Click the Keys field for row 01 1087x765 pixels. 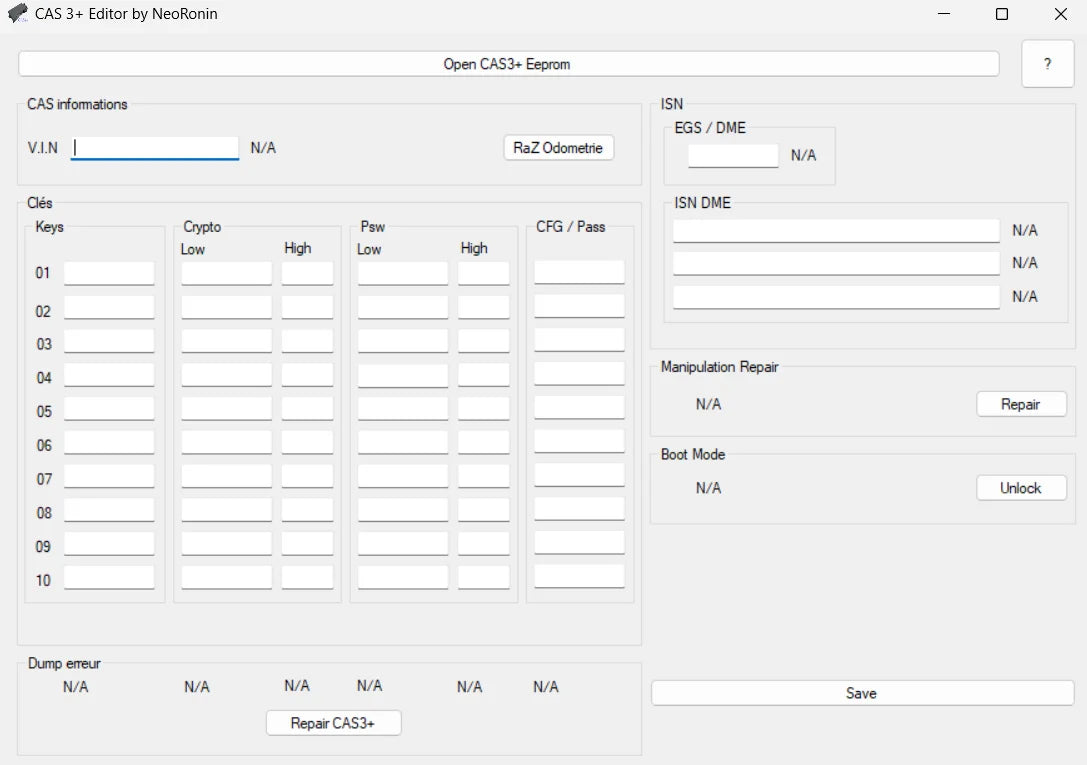pos(109,273)
